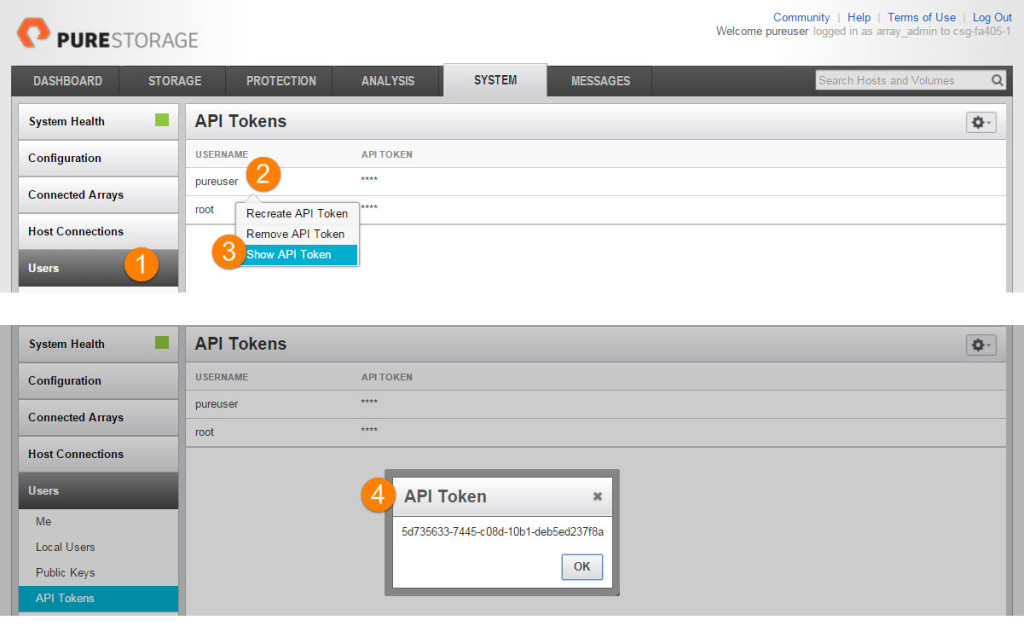This screenshot has height=632, width=1024.
Task: Select API Tokens under Users
Action: 98,598
